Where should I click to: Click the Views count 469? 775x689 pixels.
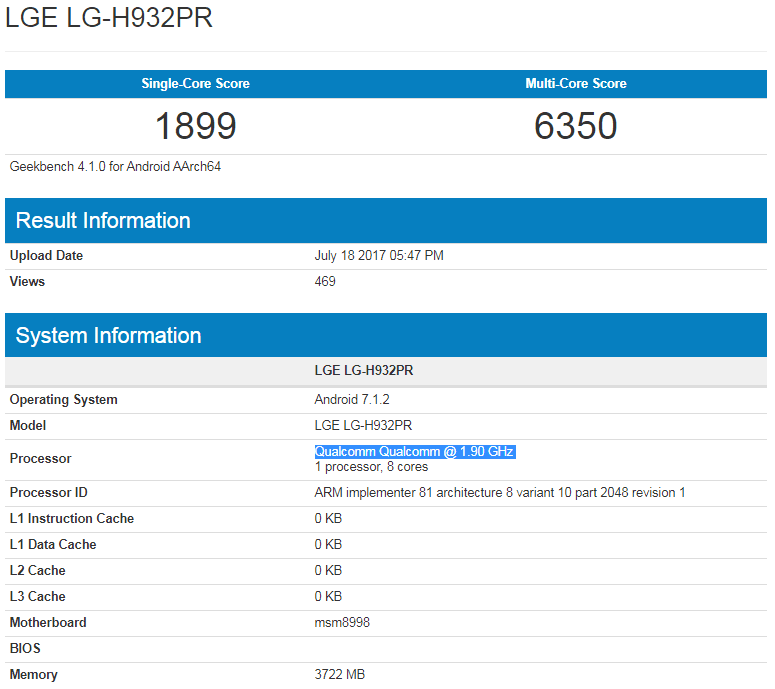(x=325, y=282)
